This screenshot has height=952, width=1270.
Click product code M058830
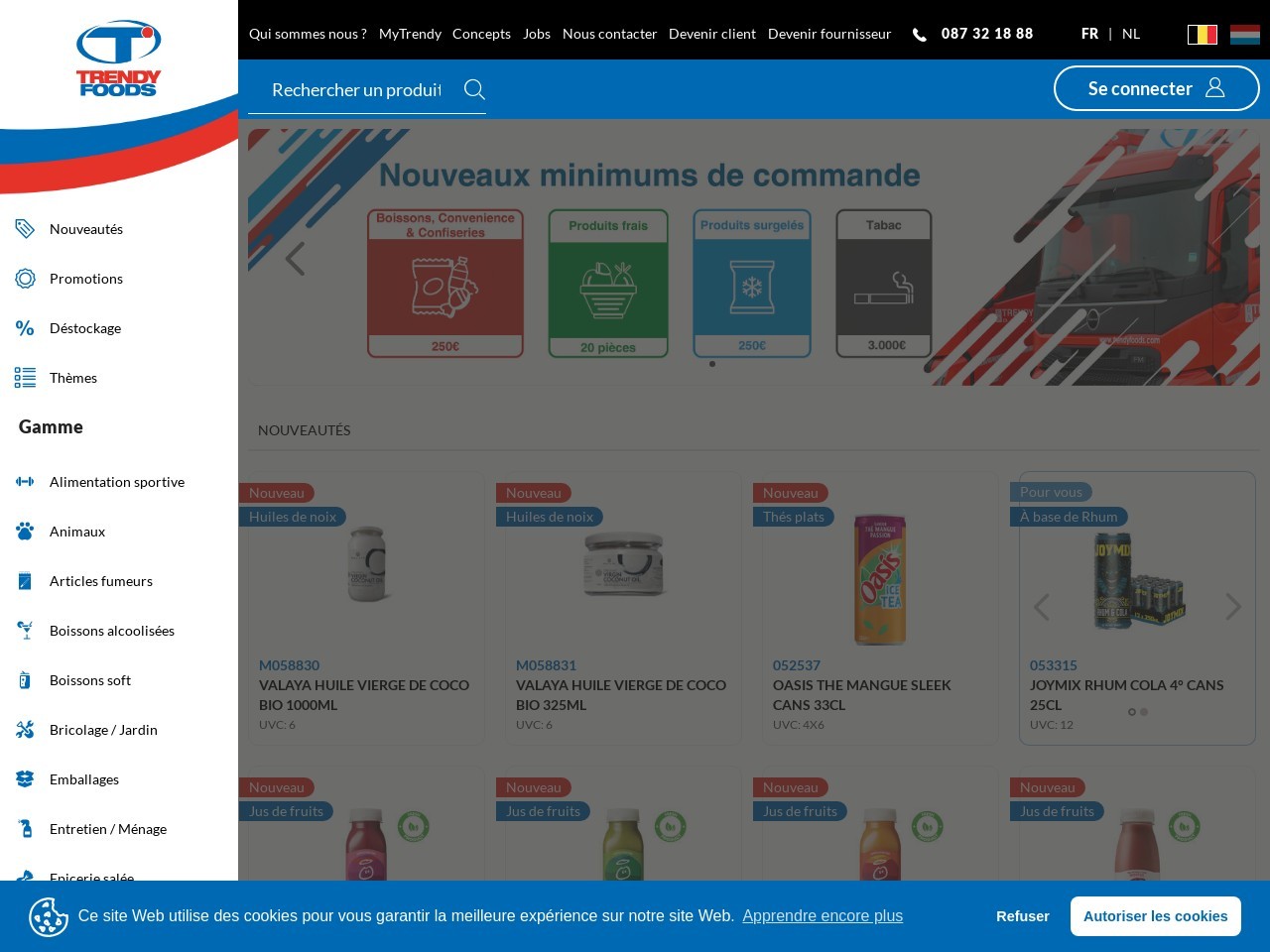coord(289,665)
